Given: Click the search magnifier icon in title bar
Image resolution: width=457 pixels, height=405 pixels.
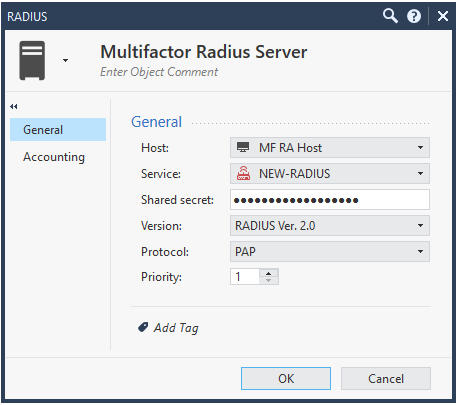Looking at the screenshot, I should pyautogui.click(x=390, y=16).
